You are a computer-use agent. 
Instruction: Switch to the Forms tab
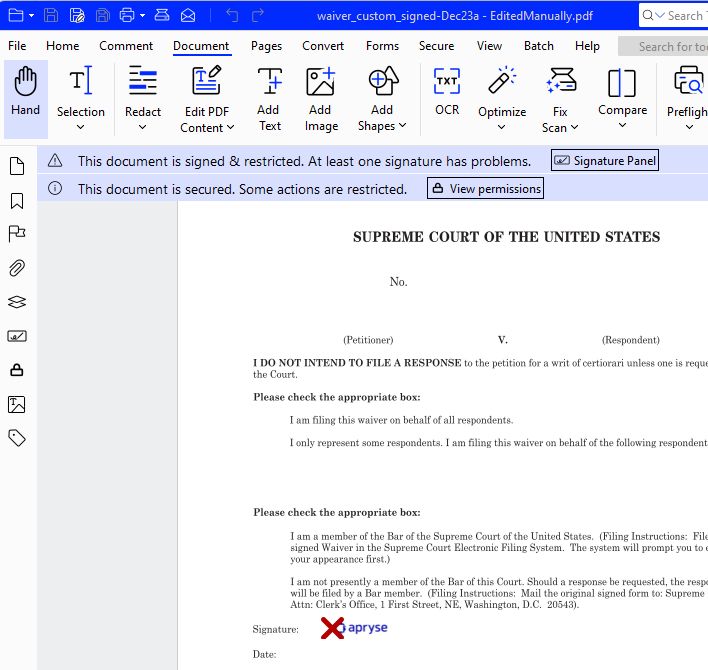[382, 46]
